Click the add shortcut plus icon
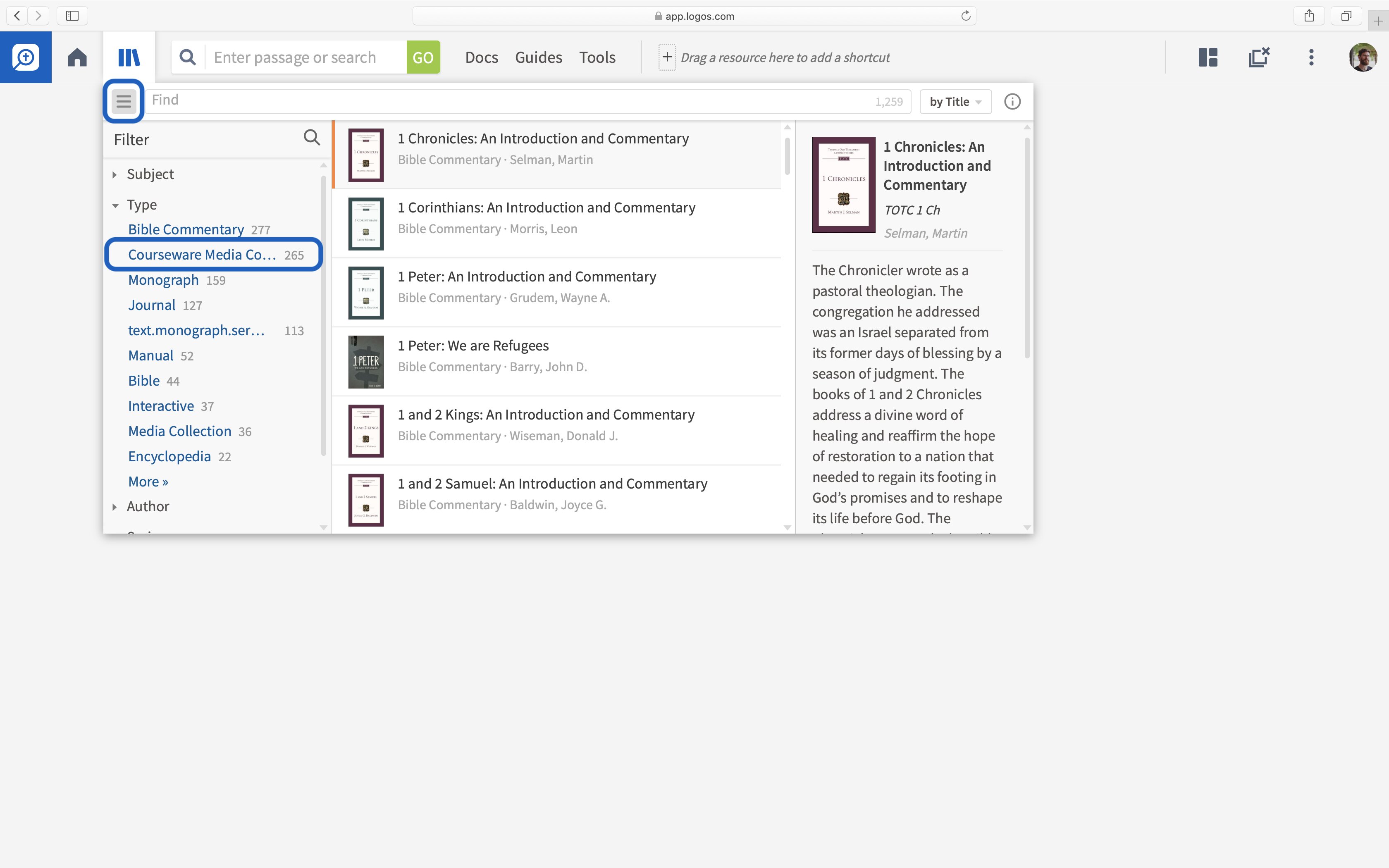This screenshot has height=868, width=1389. 667,57
